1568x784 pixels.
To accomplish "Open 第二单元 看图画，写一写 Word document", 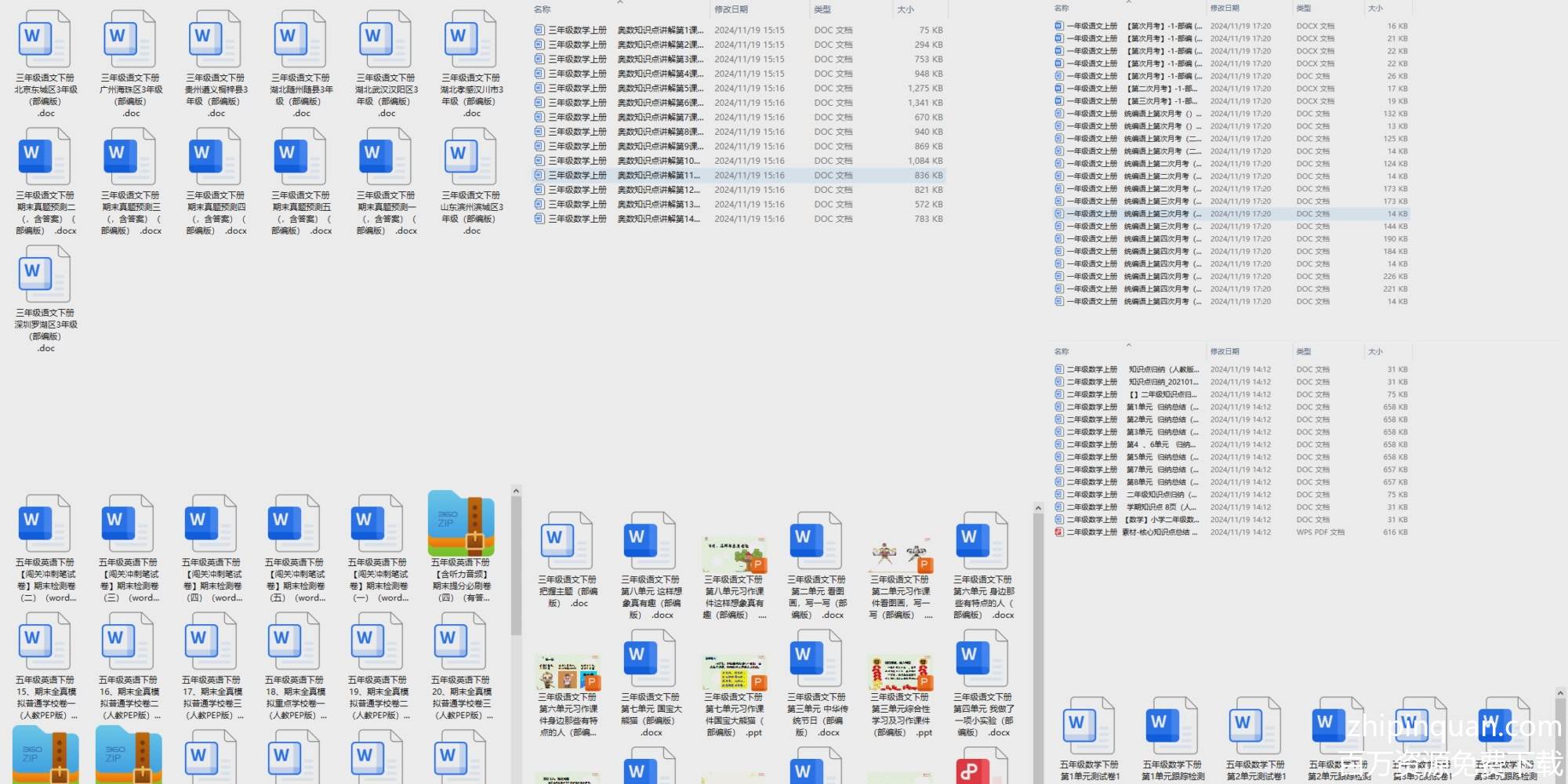I will (817, 540).
